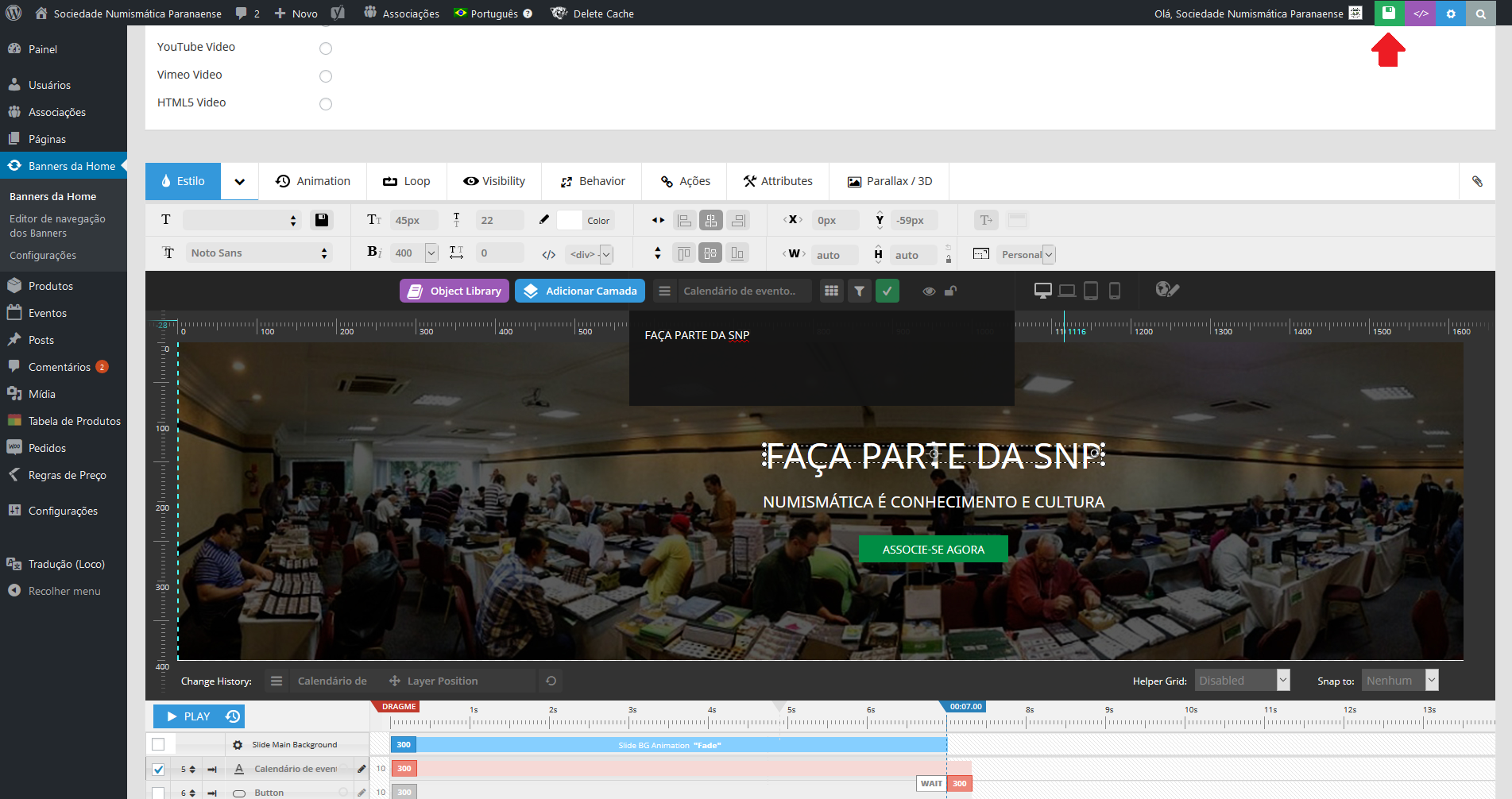The width and height of the screenshot is (1512, 799).
Task: Open Slide Main Background gear settings
Action: pos(238,745)
